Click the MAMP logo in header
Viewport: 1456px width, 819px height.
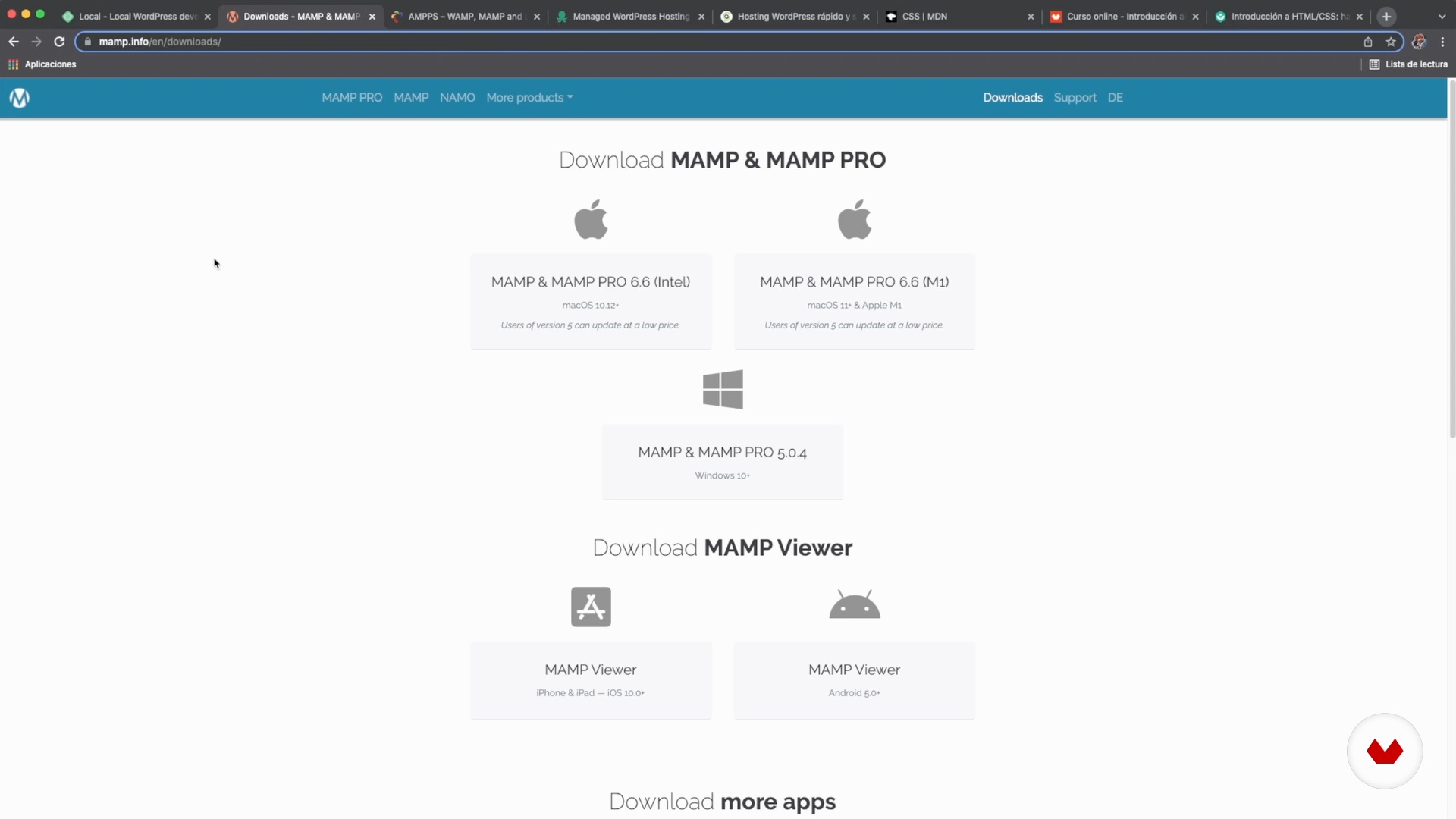(19, 98)
